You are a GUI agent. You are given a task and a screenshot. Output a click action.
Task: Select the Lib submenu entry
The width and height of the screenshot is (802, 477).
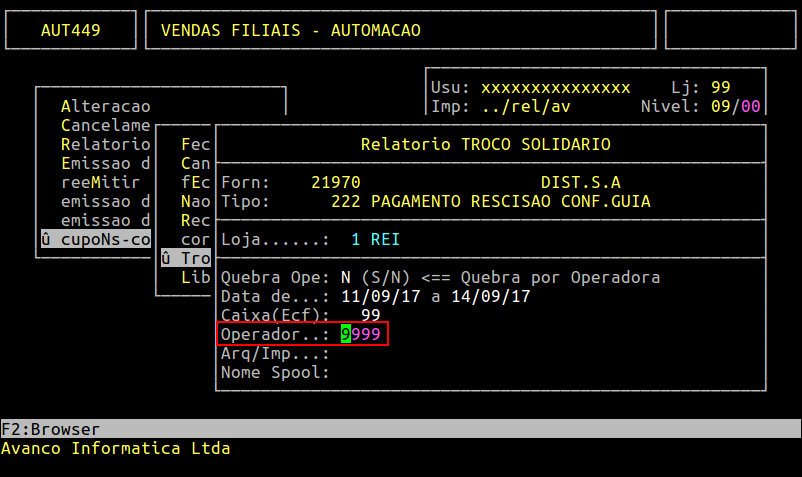195,277
